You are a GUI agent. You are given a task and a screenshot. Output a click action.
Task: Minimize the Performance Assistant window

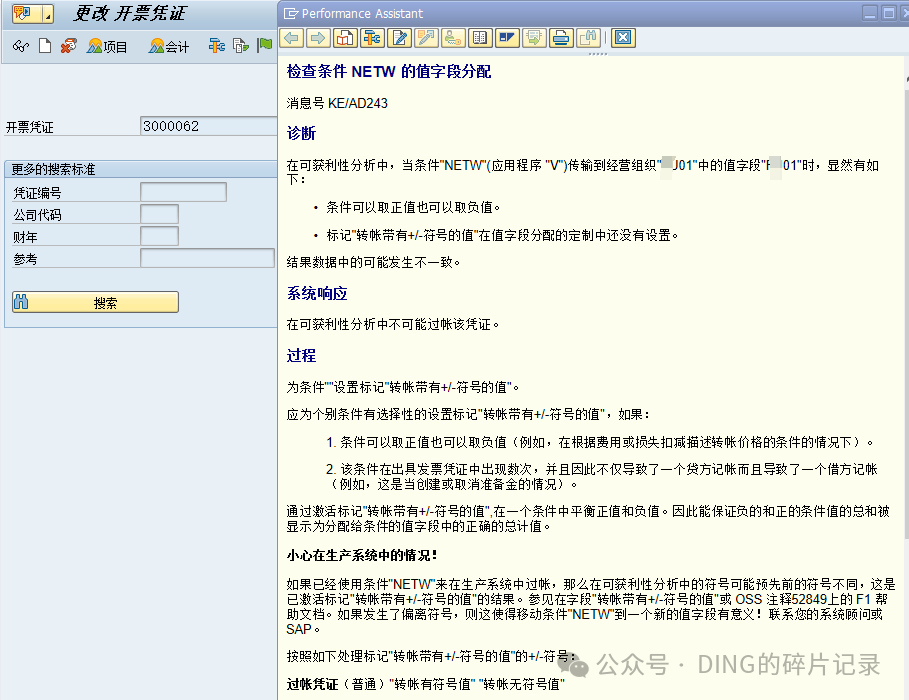(870, 13)
